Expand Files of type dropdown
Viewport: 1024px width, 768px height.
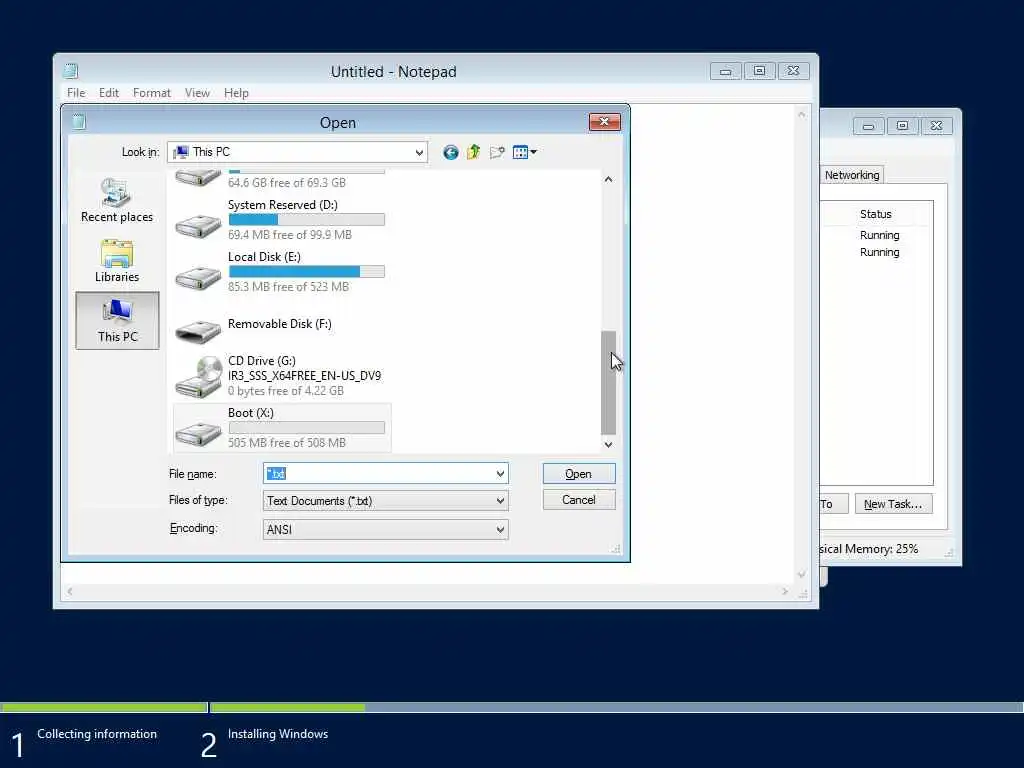click(500, 501)
